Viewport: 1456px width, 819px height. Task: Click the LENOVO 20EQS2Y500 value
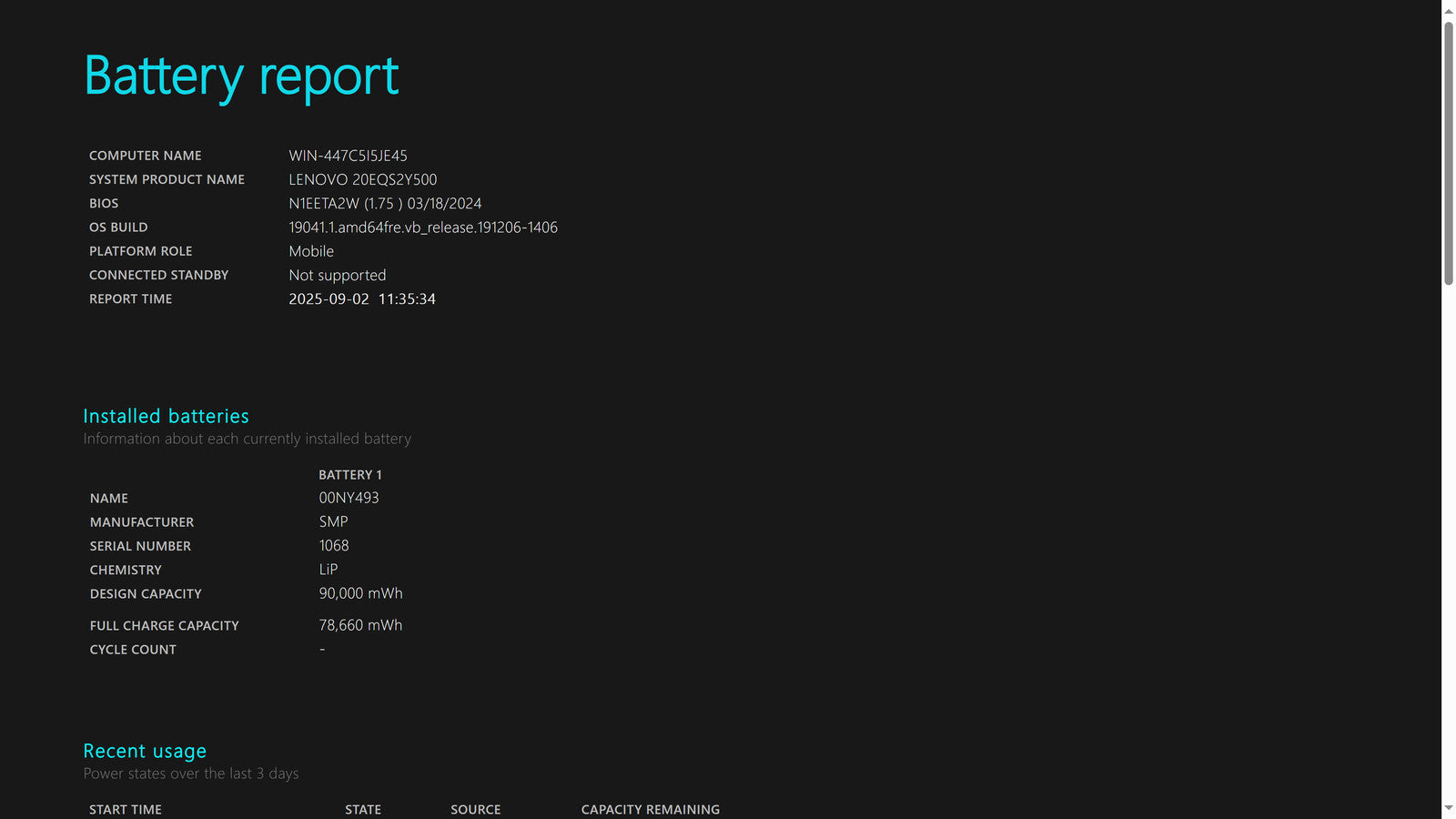click(x=362, y=179)
